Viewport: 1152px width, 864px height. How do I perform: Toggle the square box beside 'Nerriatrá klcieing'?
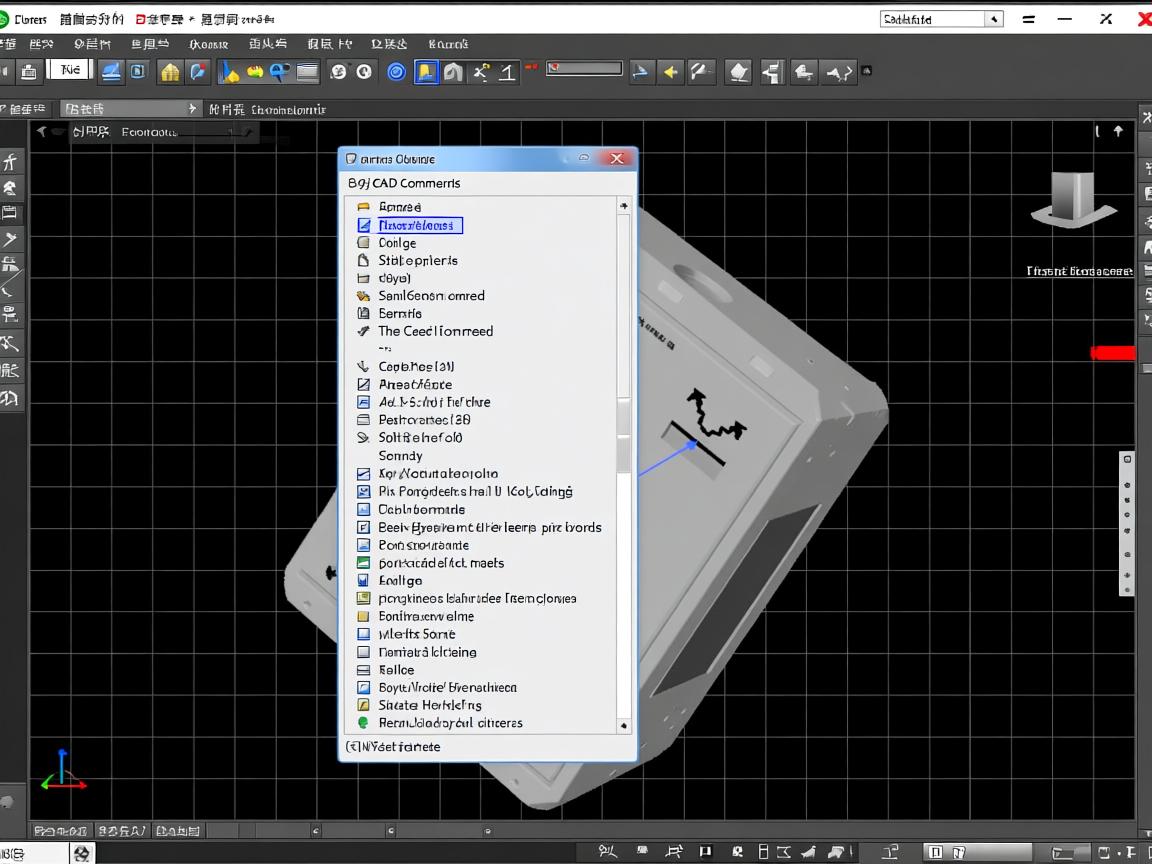click(x=363, y=652)
